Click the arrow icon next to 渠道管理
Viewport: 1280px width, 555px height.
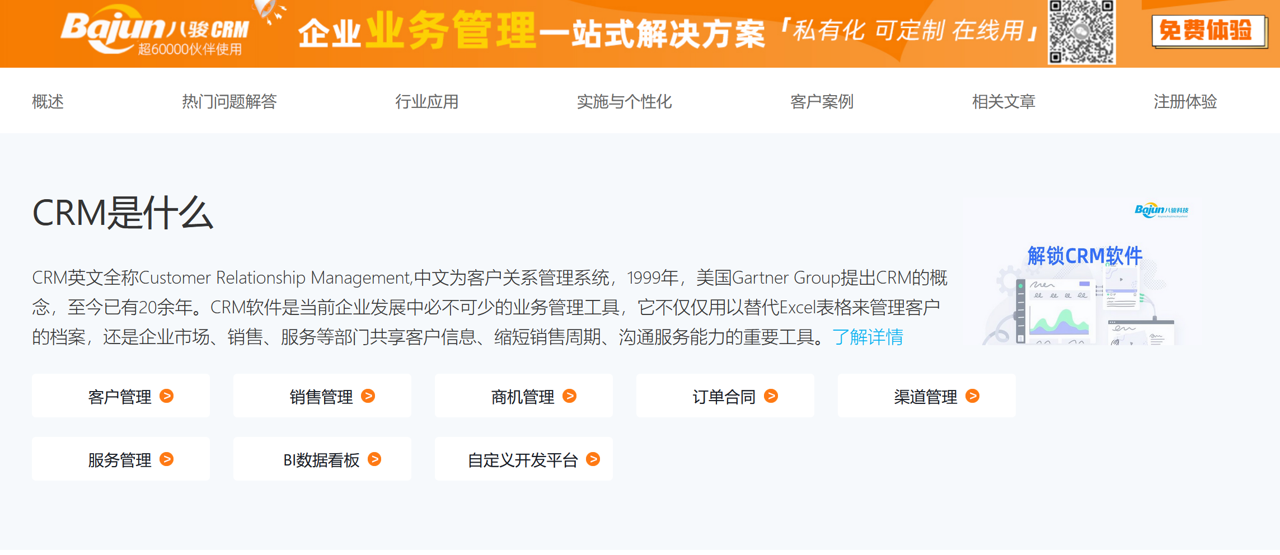[972, 396]
